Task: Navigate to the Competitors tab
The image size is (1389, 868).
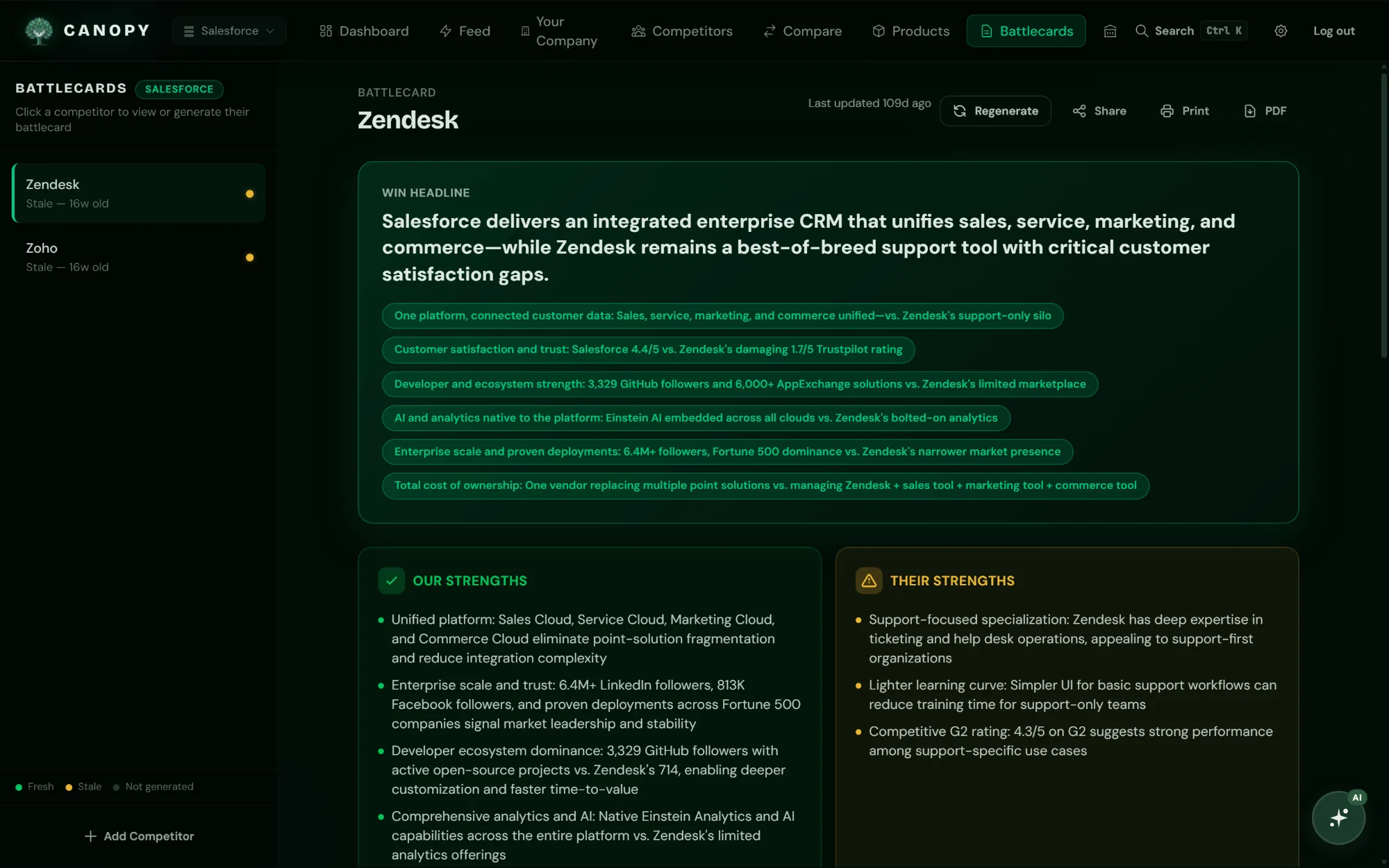Action: pyautogui.click(x=682, y=31)
